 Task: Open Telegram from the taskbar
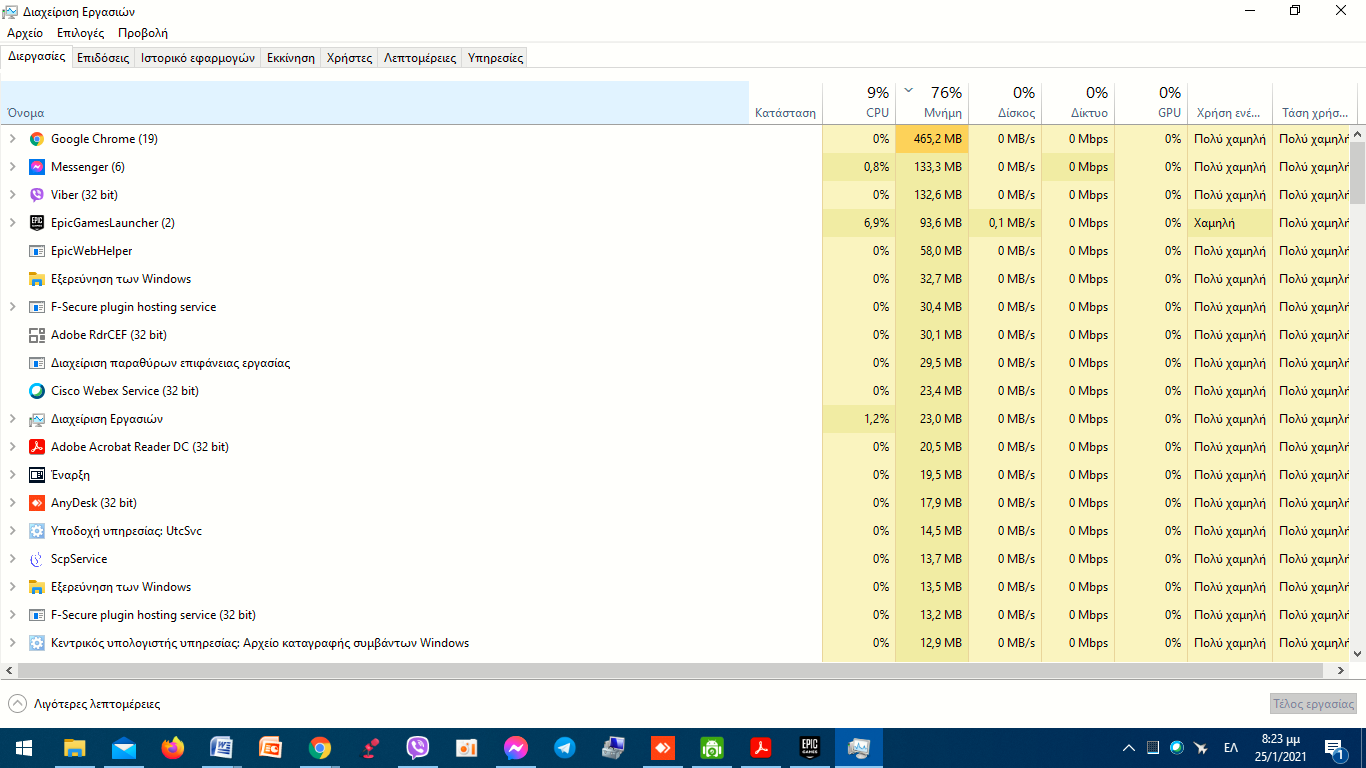[x=565, y=748]
